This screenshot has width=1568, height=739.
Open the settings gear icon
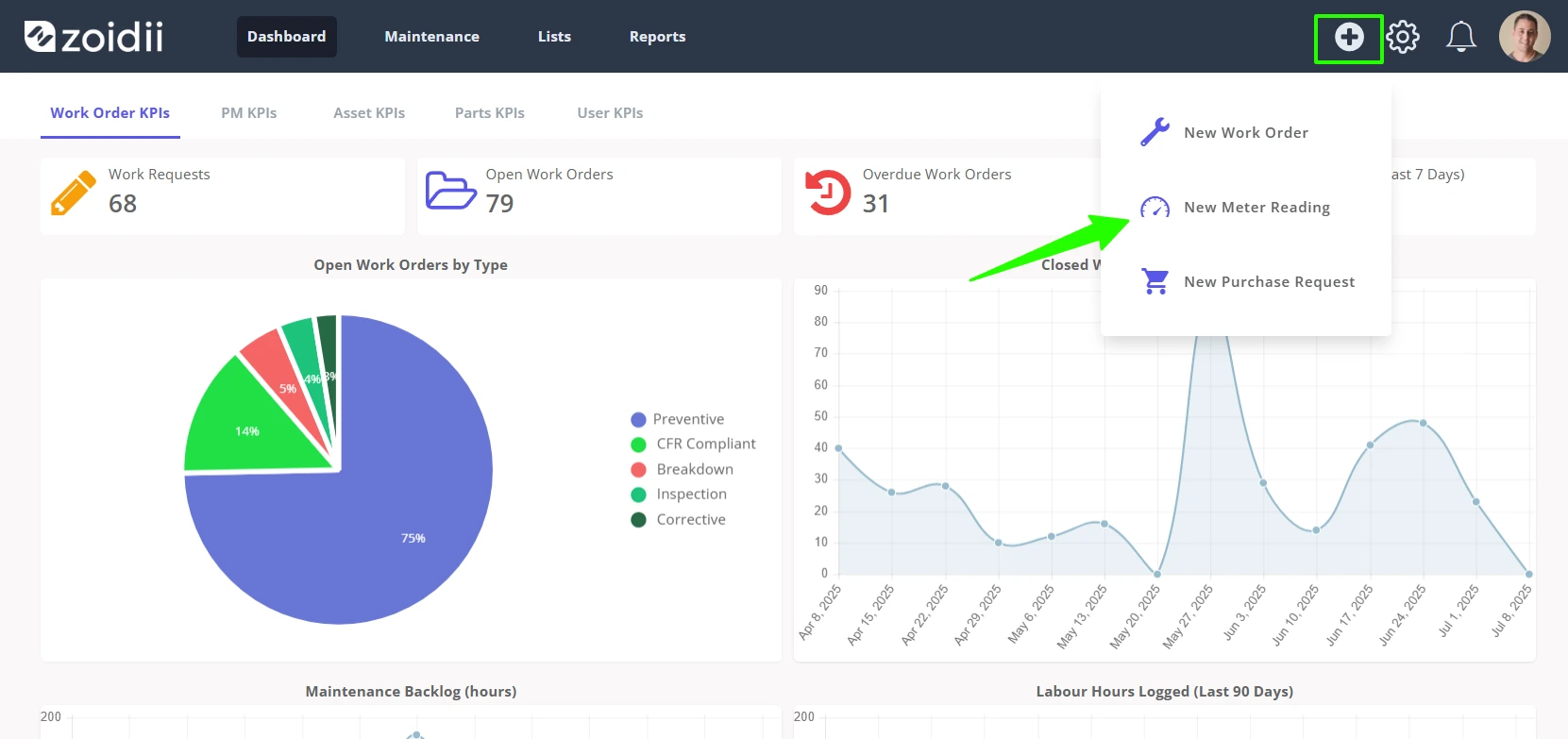[1403, 37]
